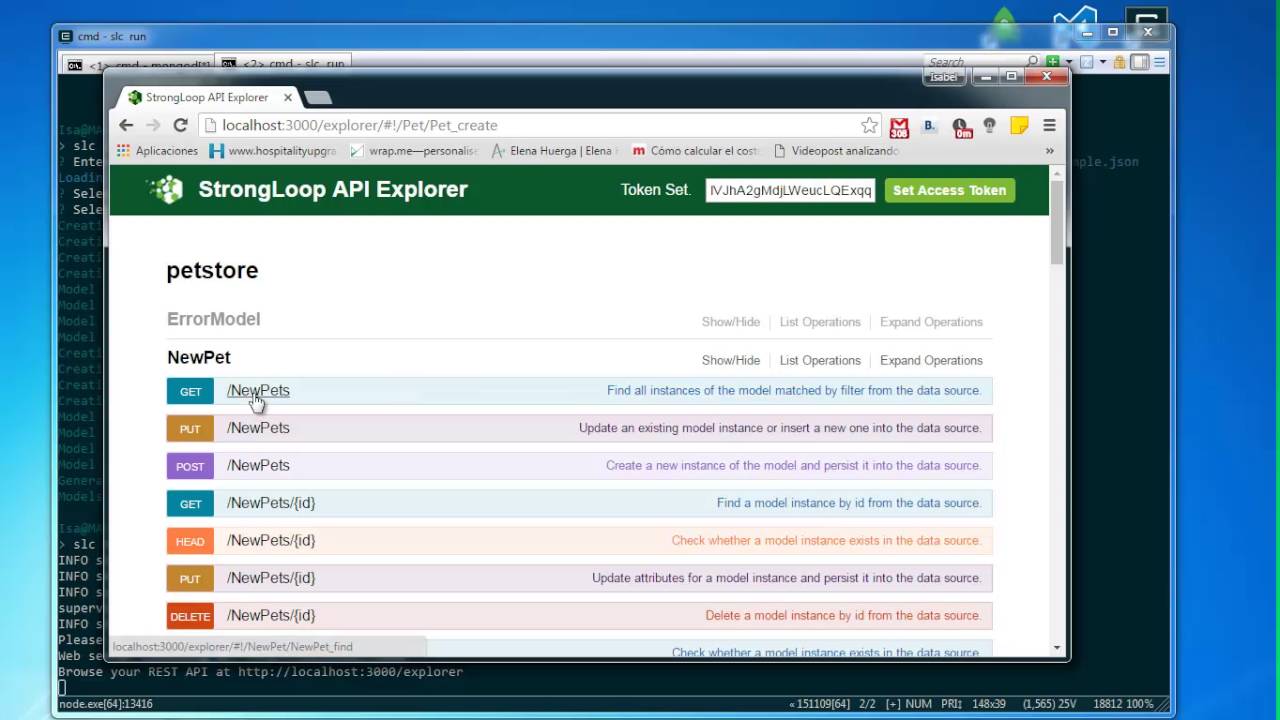The height and width of the screenshot is (720, 1280).
Task: Click the DELETE badge for /NewPets/{id}
Action: pyautogui.click(x=190, y=616)
